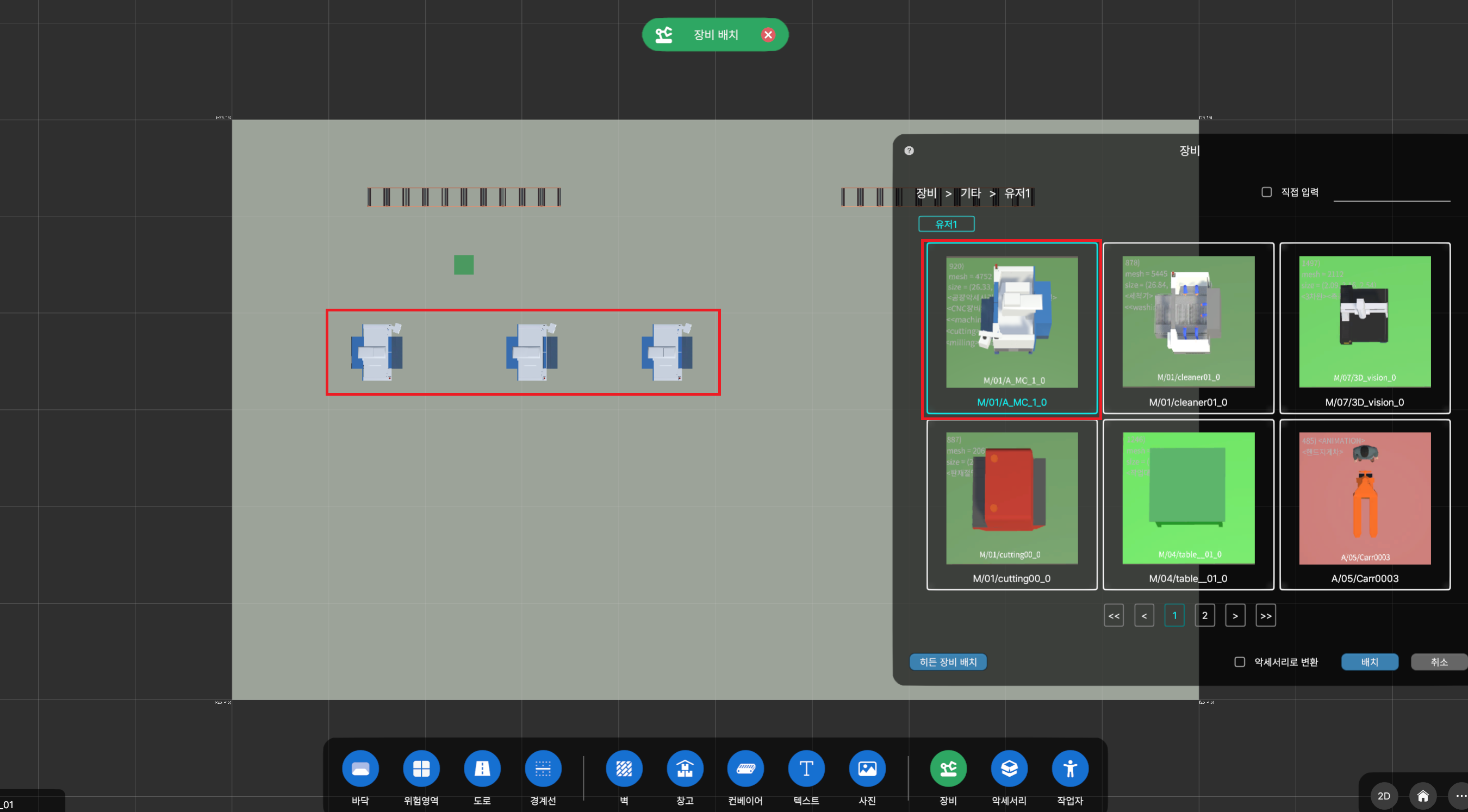The width and height of the screenshot is (1468, 812).
Task: Select the 유저1 category tab
Action: [x=946, y=224]
